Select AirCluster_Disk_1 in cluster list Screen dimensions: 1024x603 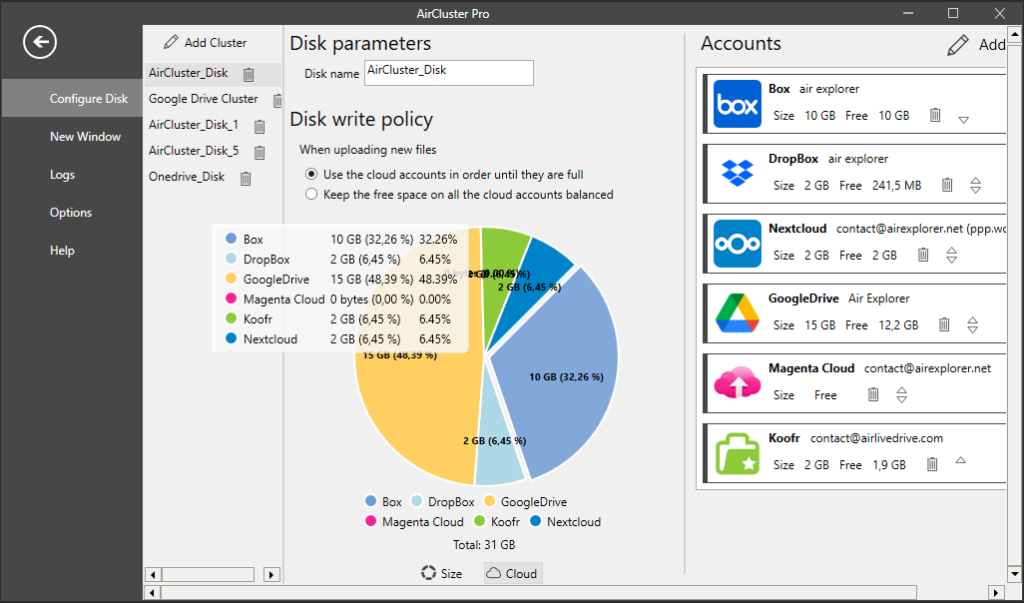pos(193,124)
